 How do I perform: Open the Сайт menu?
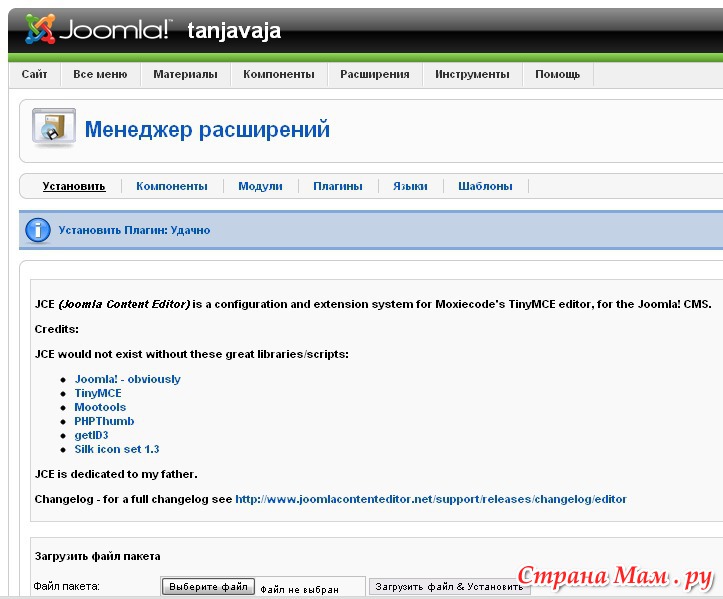tap(35, 74)
